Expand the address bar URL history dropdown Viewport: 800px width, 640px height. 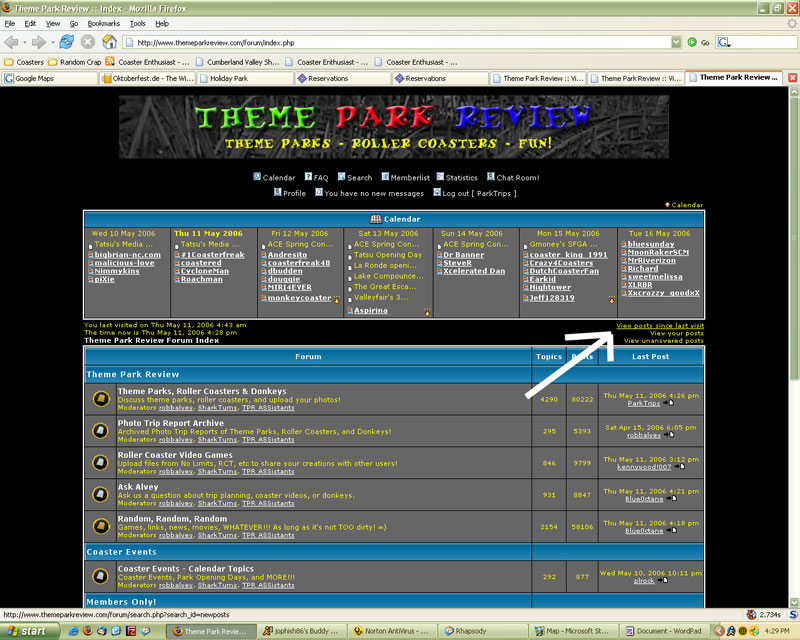(x=676, y=42)
